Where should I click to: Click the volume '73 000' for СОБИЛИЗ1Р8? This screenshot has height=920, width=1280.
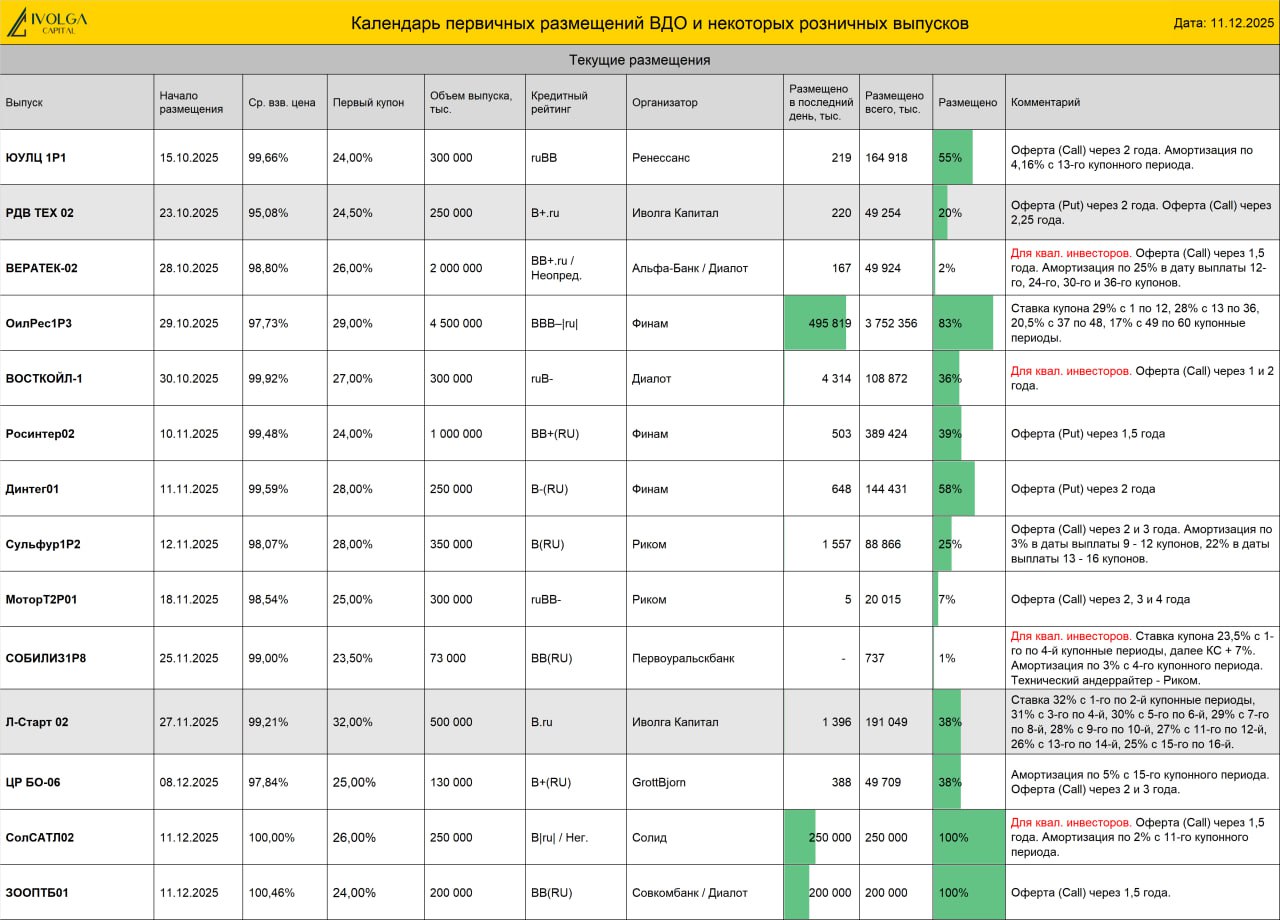pos(448,658)
